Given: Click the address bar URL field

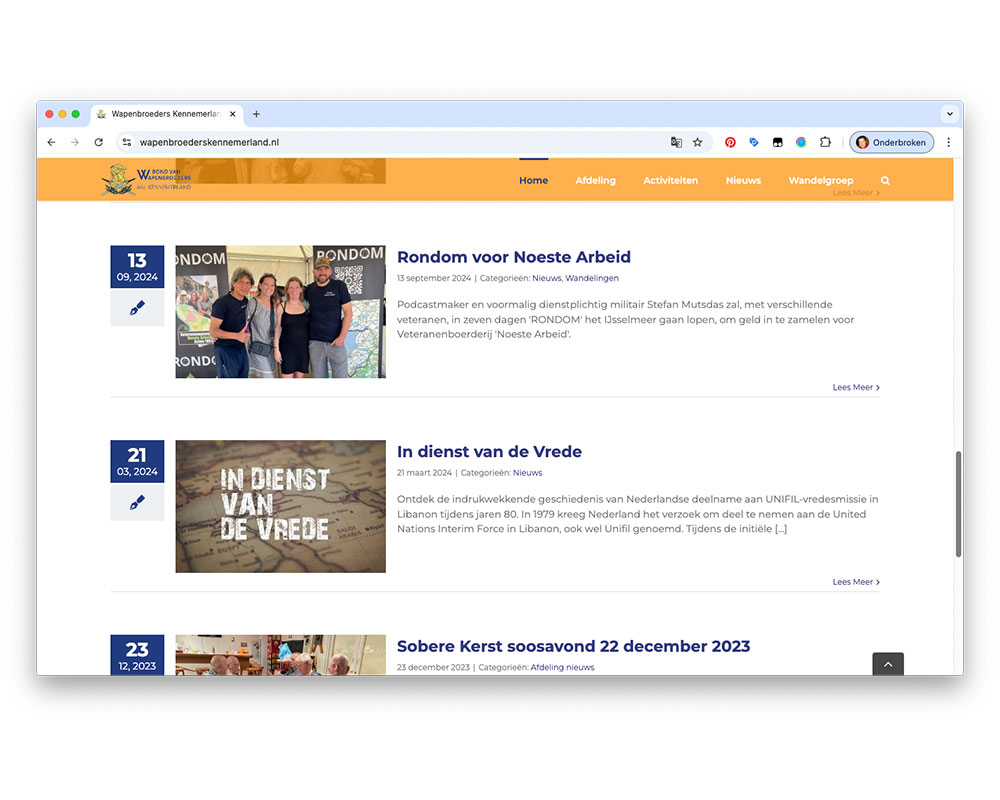Looking at the screenshot, I should [400, 142].
